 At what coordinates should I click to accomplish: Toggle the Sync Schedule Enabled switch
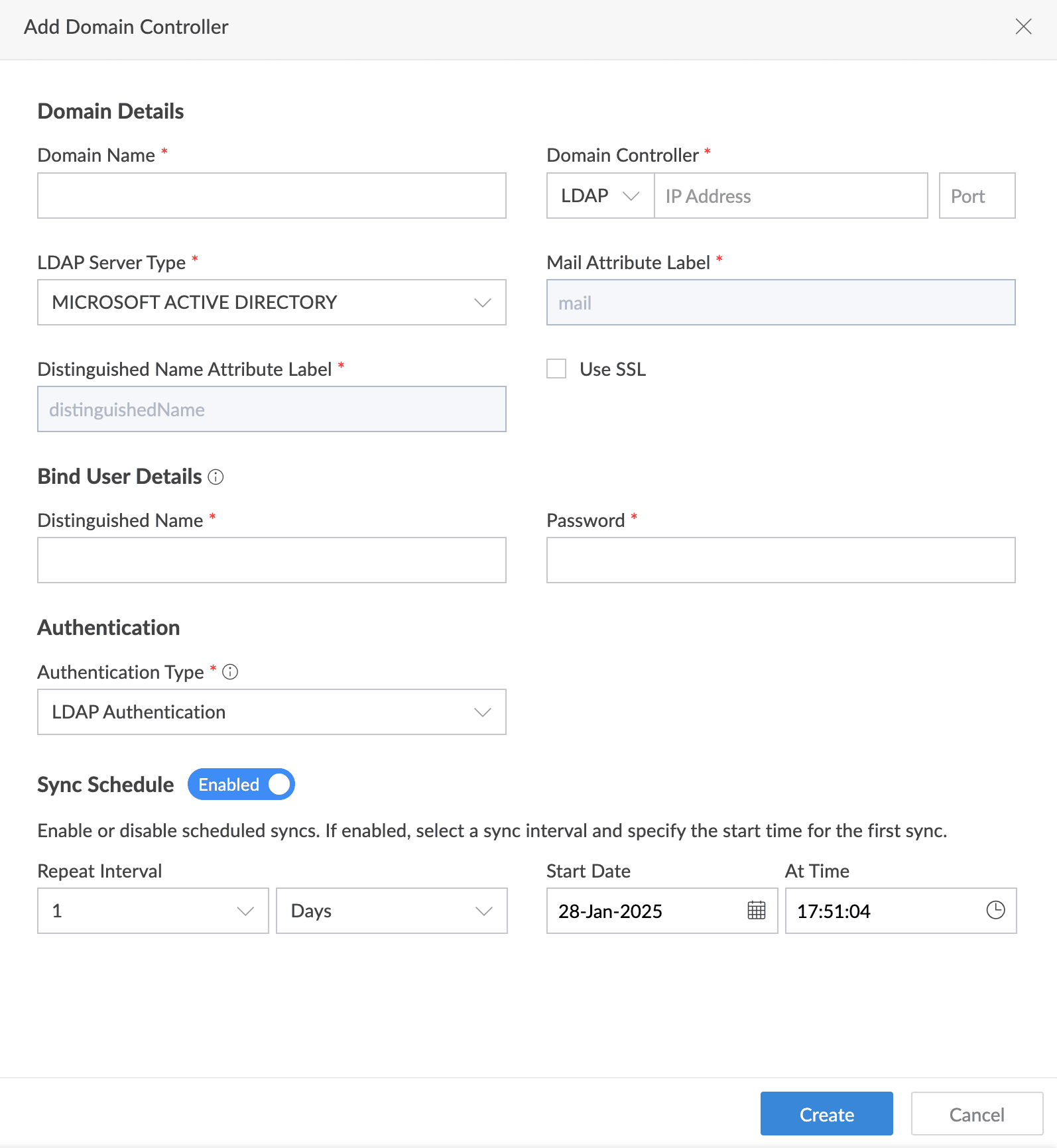[x=241, y=784]
